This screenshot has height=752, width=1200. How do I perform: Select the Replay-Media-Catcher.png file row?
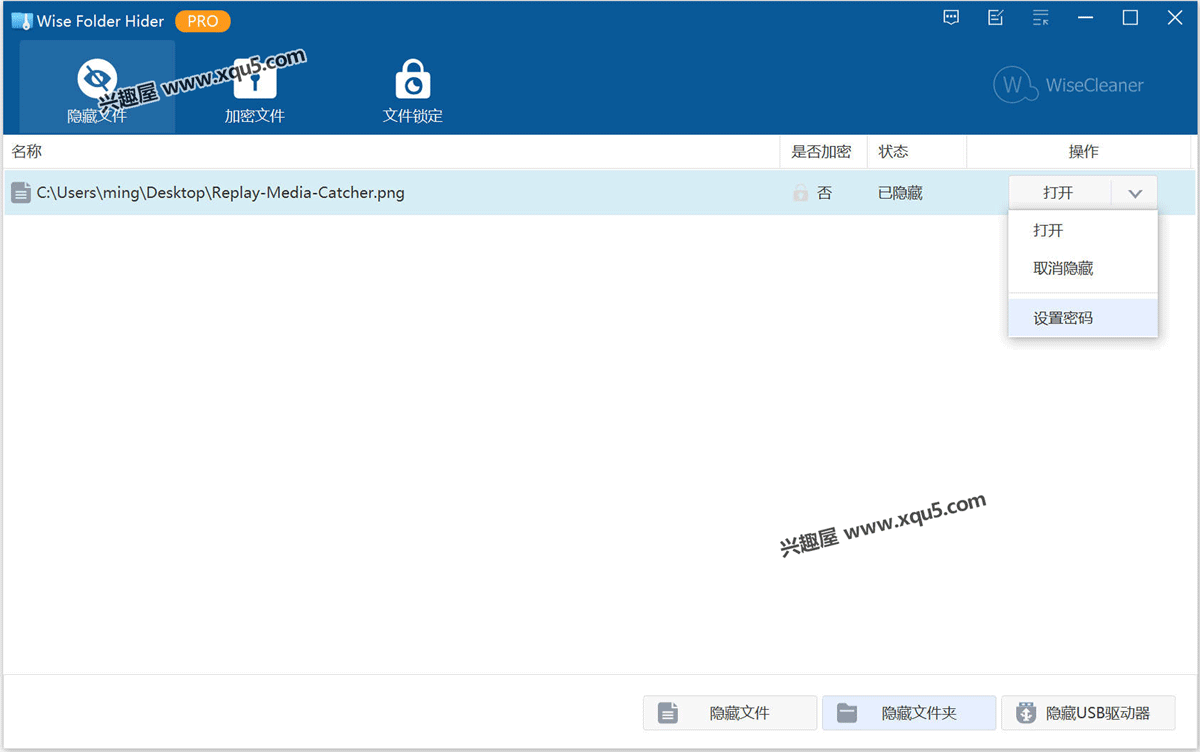(x=600, y=193)
